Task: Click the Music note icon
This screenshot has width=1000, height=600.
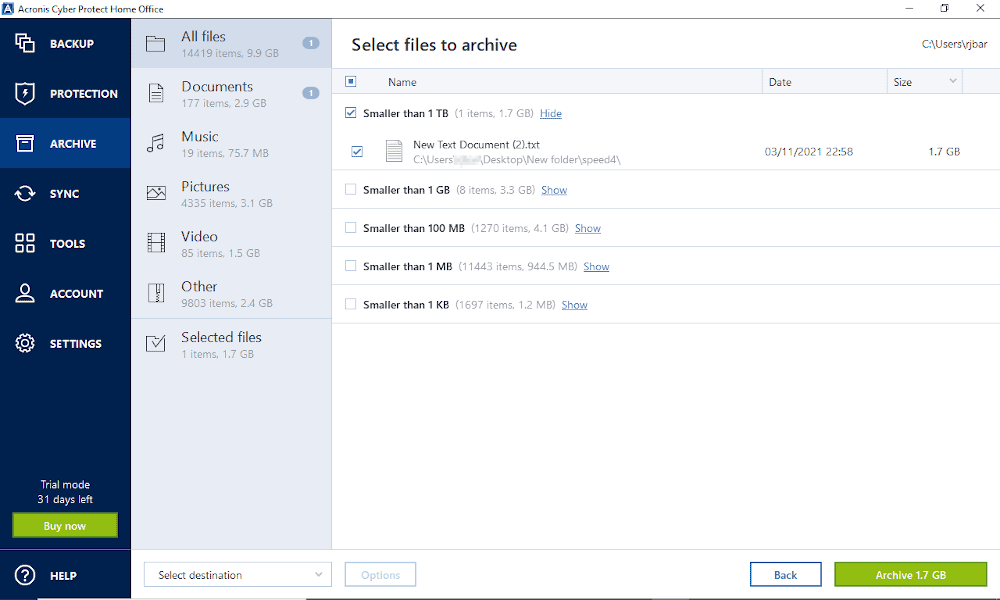Action: [x=156, y=143]
